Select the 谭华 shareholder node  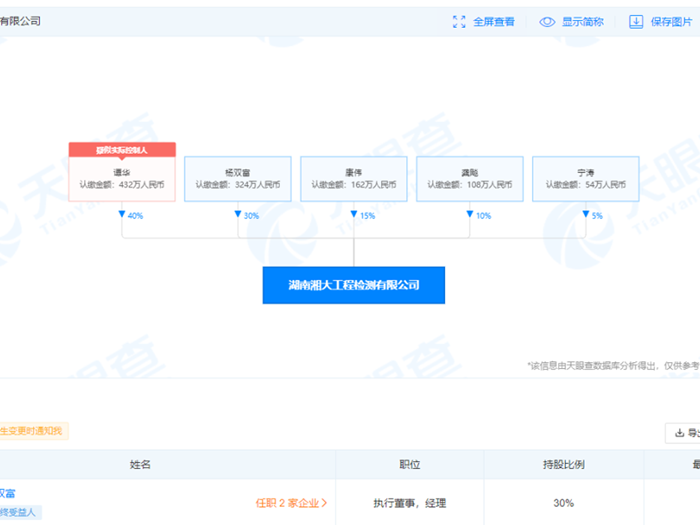click(x=122, y=179)
